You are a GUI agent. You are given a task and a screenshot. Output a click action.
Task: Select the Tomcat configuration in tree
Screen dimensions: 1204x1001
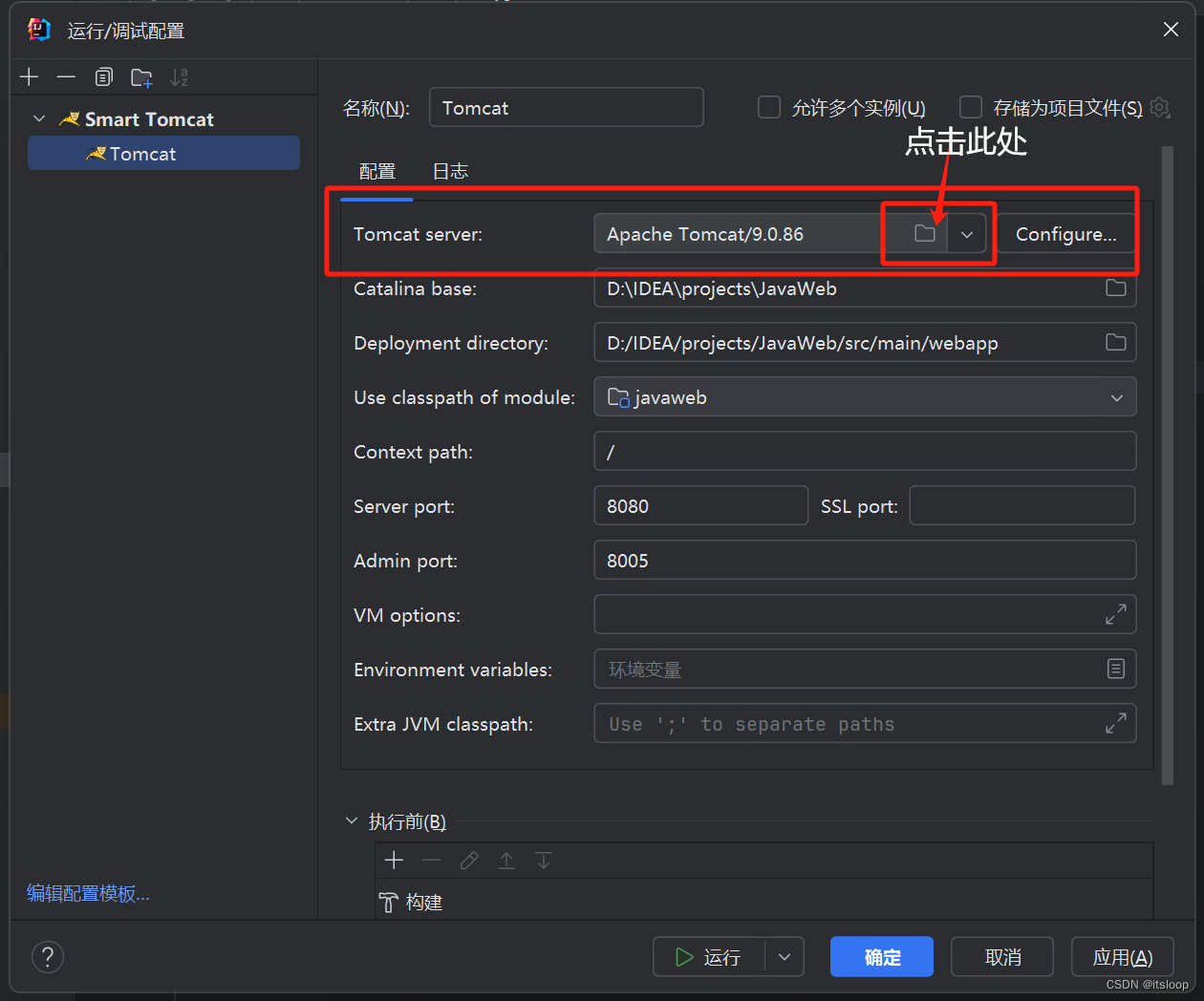coord(163,153)
